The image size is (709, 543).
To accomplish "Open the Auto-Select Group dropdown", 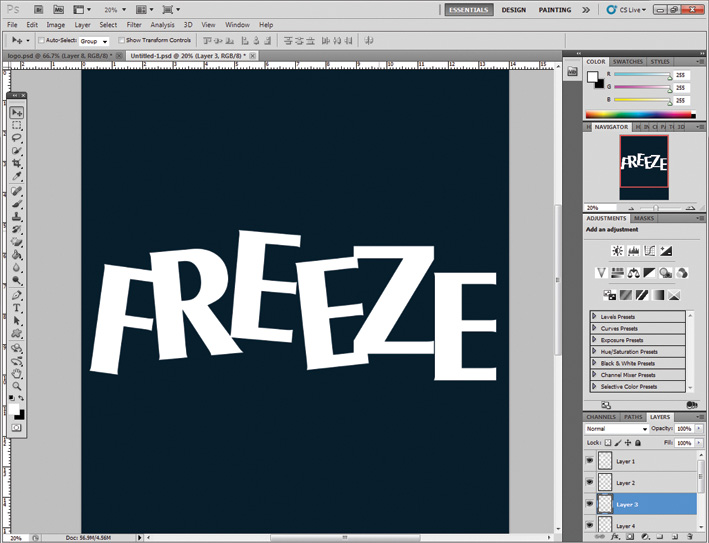I will click(95, 41).
